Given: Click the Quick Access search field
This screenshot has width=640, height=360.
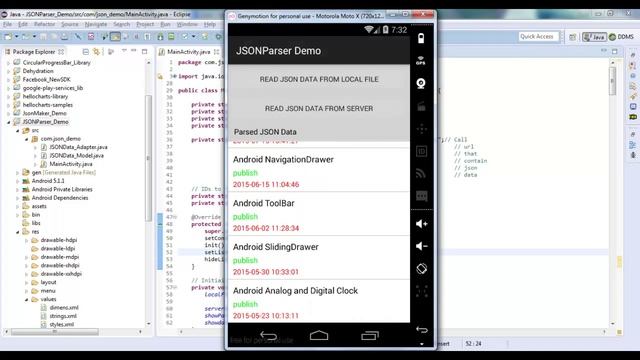Looking at the screenshot, I should (538, 37).
